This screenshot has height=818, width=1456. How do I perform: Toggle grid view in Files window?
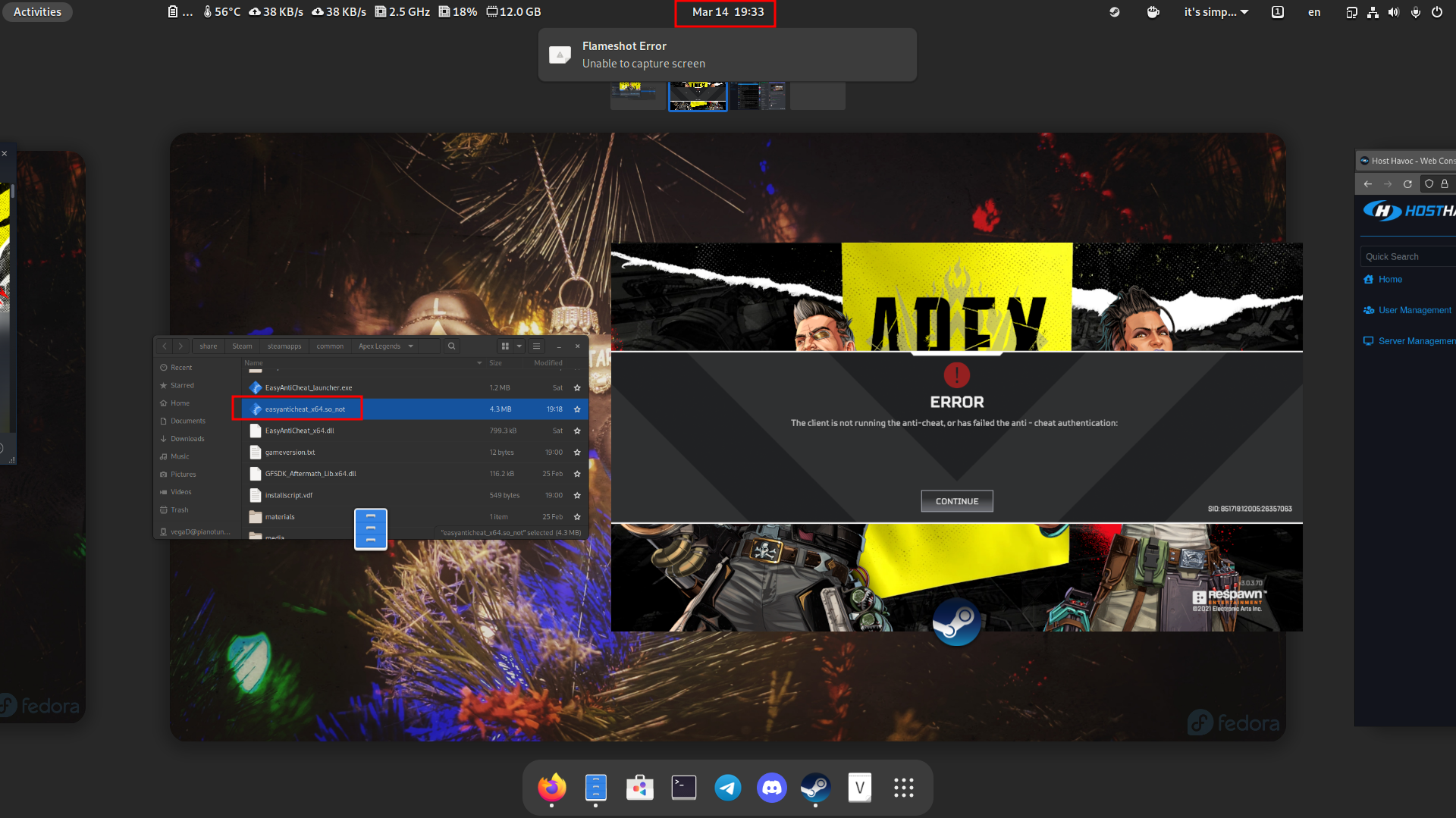click(x=505, y=346)
